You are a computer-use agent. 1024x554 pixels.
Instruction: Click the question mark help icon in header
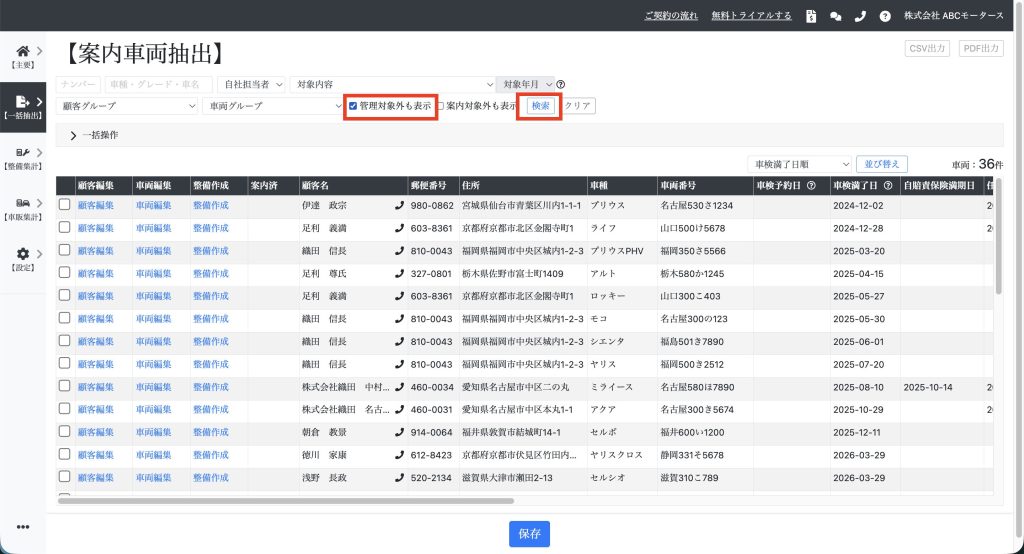click(x=885, y=16)
